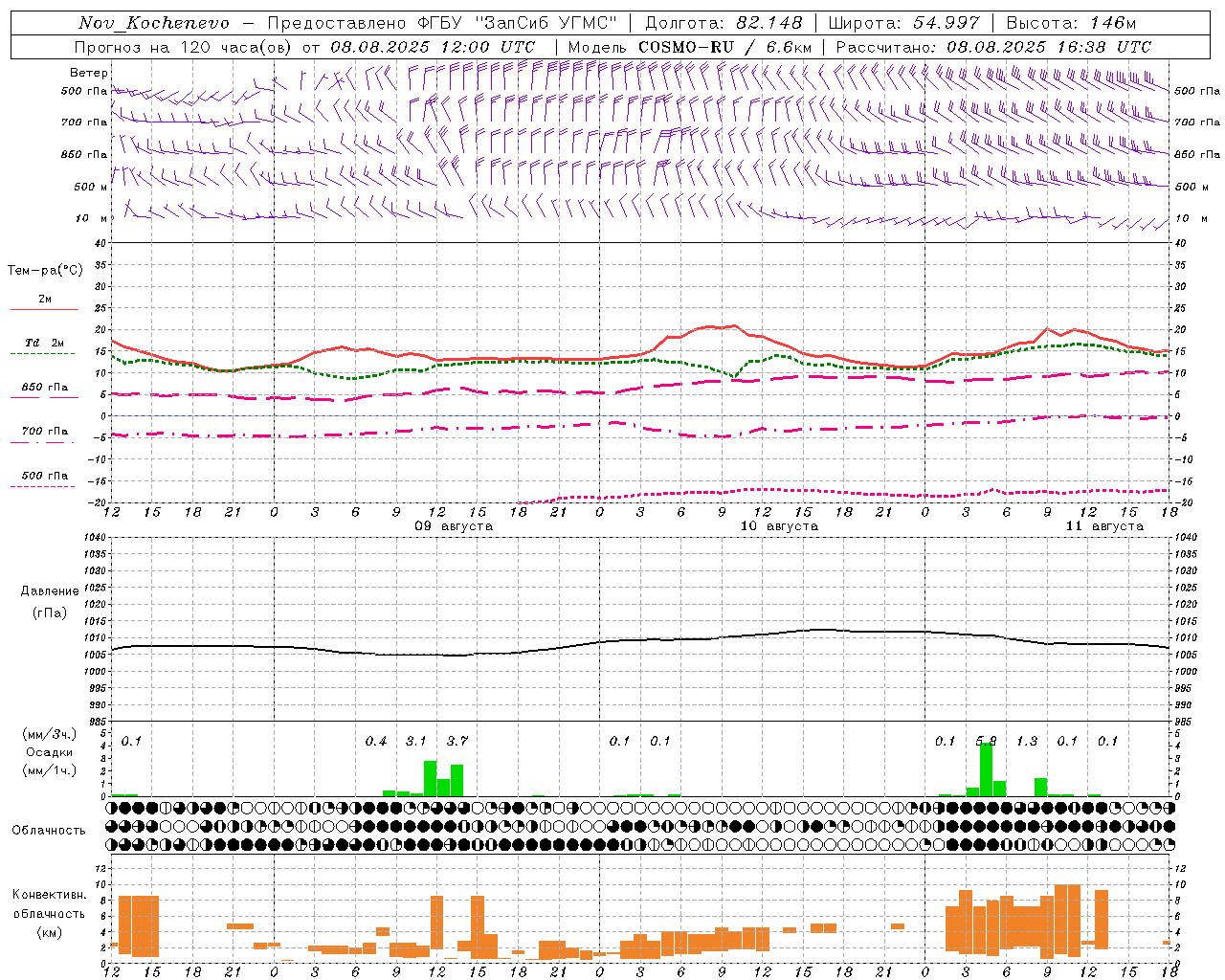
Task: Click the precipitation value "0.4"
Action: coord(376,742)
